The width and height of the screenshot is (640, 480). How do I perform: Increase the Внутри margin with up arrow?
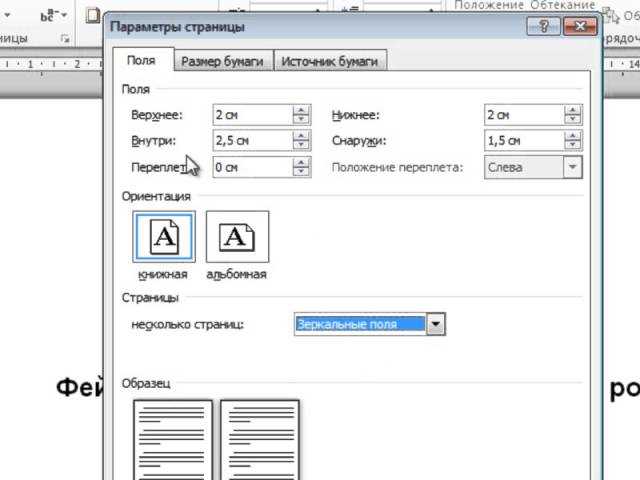301,136
